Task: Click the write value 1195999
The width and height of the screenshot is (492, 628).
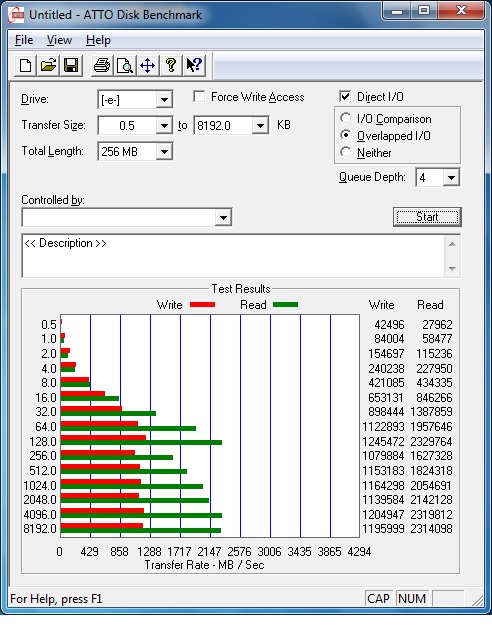Action: (x=383, y=529)
